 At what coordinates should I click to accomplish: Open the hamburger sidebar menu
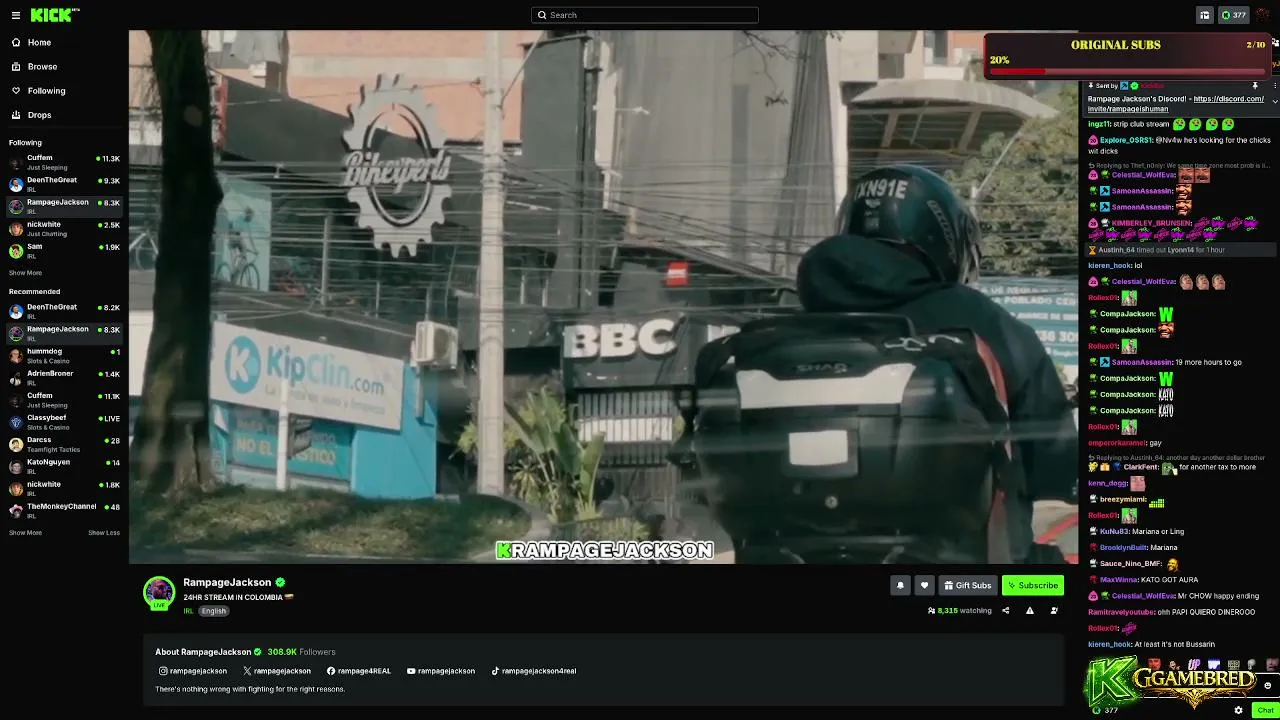pyautogui.click(x=15, y=15)
